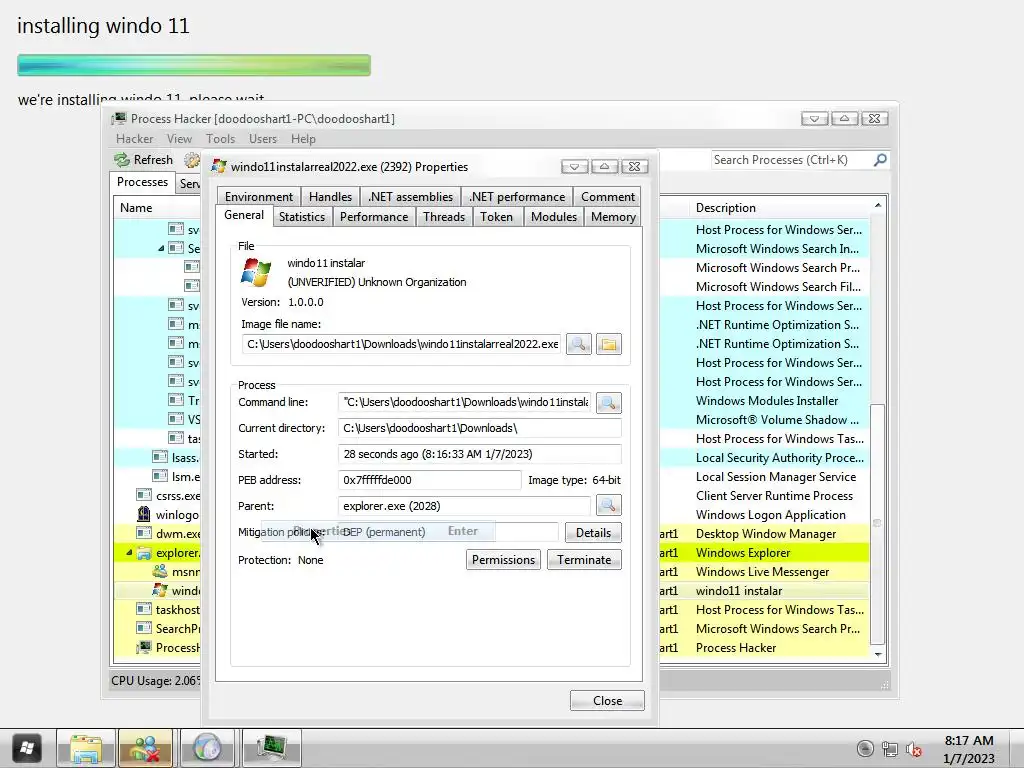
Task: Click the Current directory field
Action: click(479, 428)
